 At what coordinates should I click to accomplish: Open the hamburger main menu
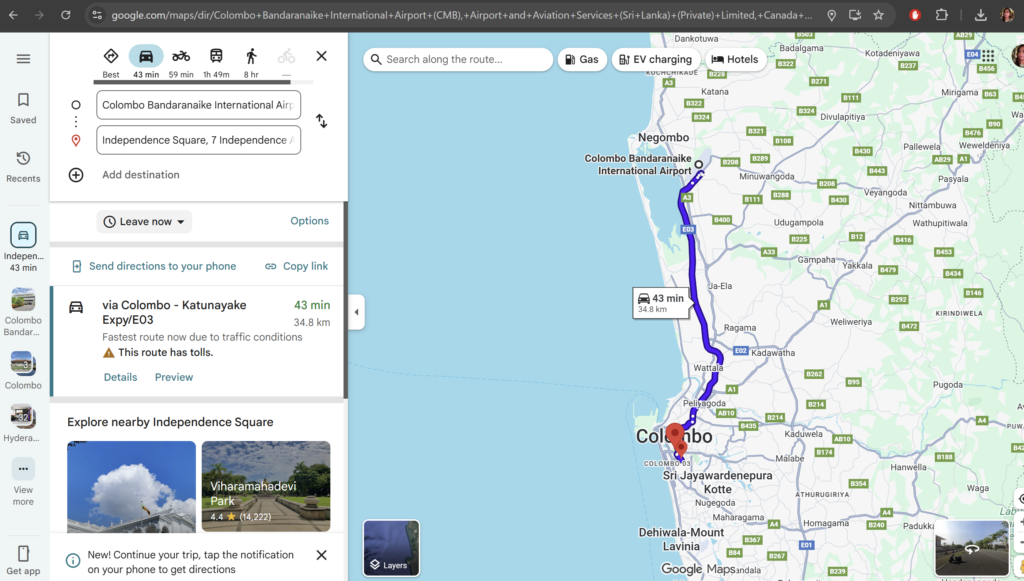(x=23, y=59)
